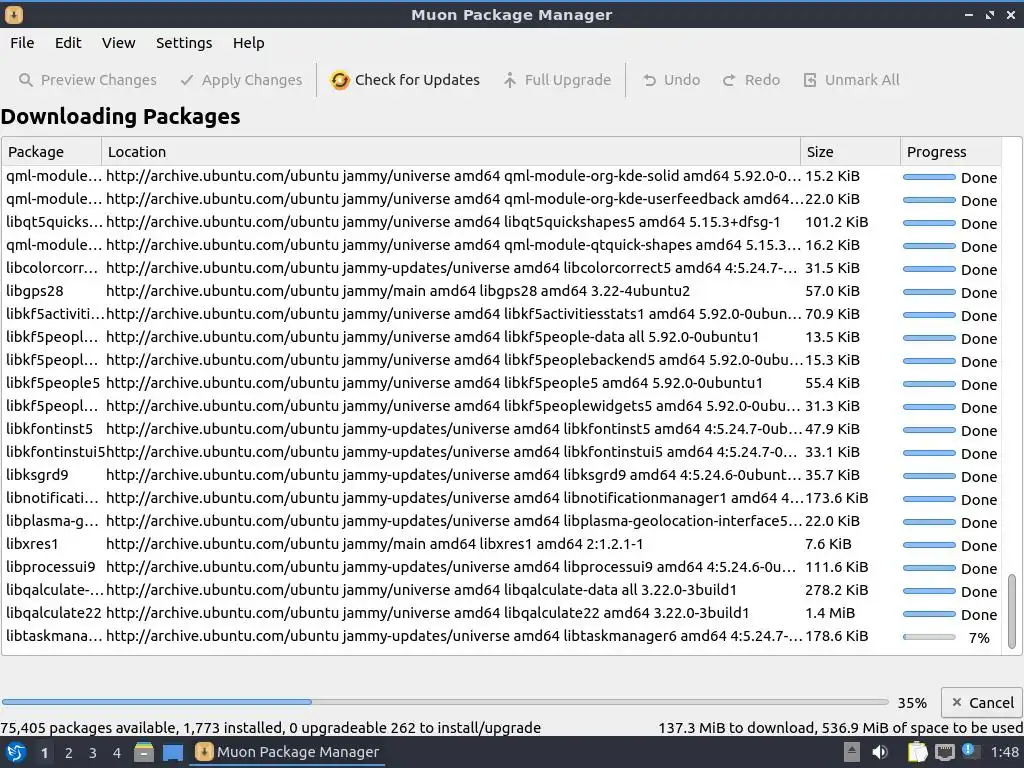Switch to virtual desktop 1
Image resolution: width=1024 pixels, height=768 pixels.
pos(44,753)
